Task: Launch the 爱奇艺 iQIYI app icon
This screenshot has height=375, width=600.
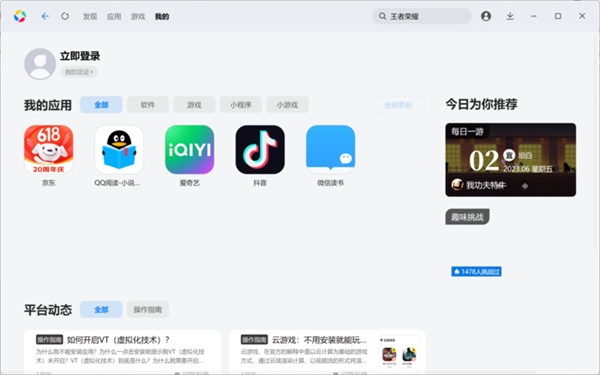Action: pos(189,150)
